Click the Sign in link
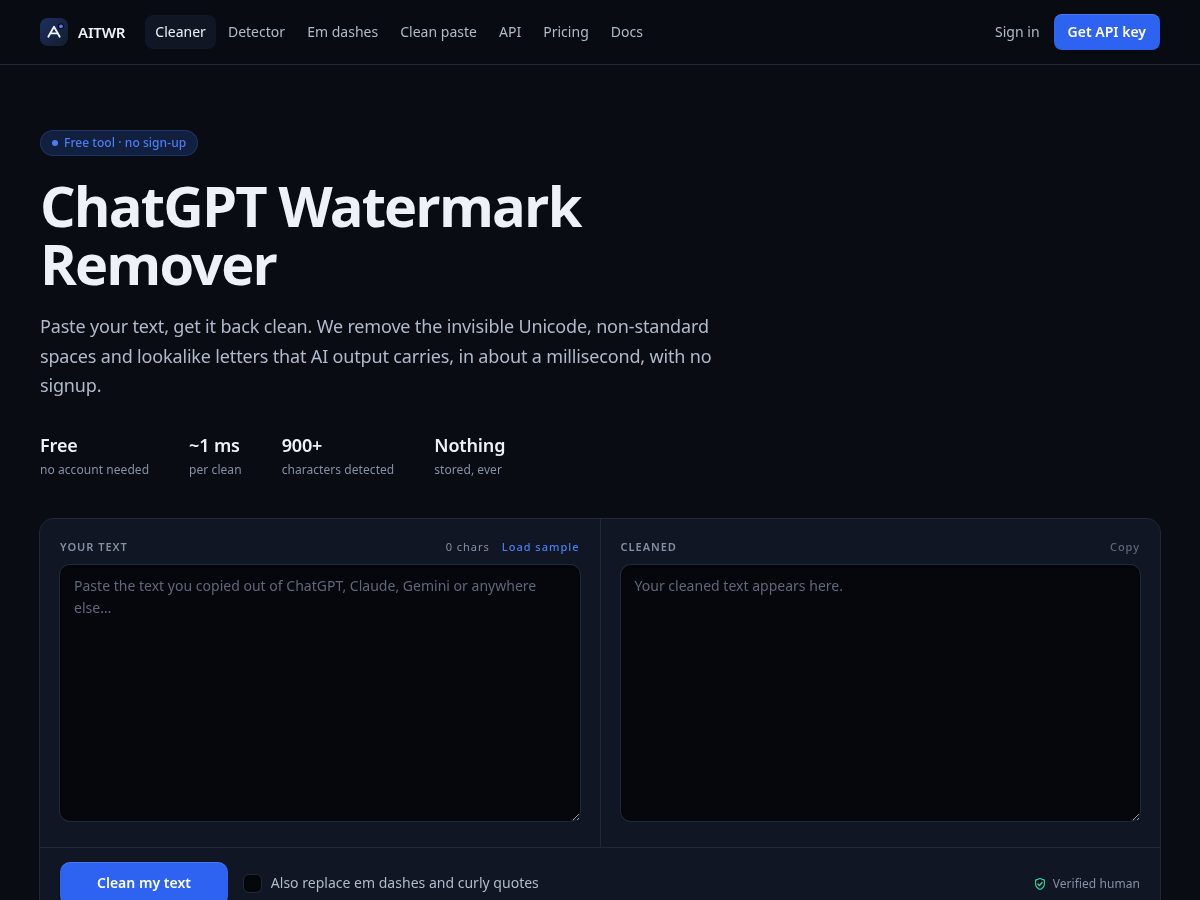This screenshot has width=1200, height=900. pyautogui.click(x=1017, y=32)
